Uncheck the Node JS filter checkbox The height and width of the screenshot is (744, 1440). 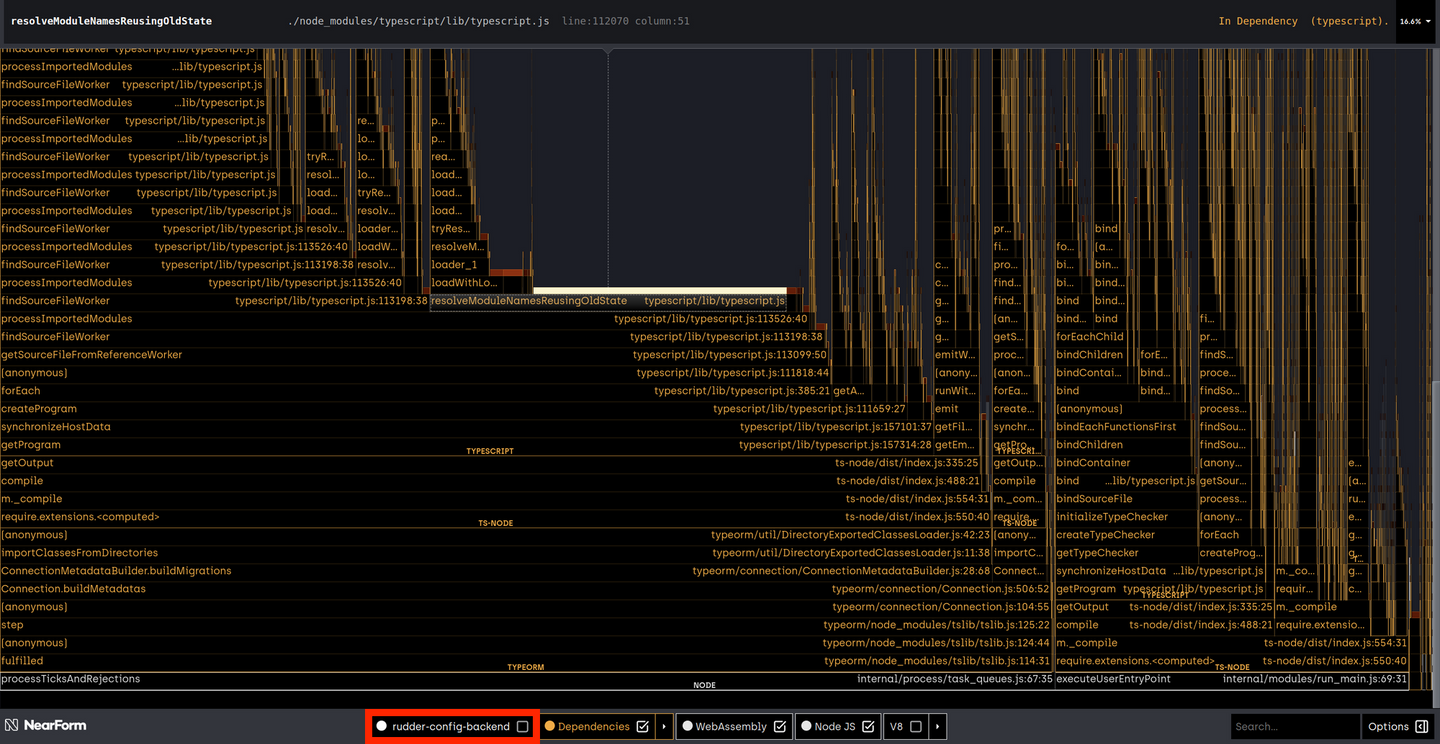pos(868,727)
